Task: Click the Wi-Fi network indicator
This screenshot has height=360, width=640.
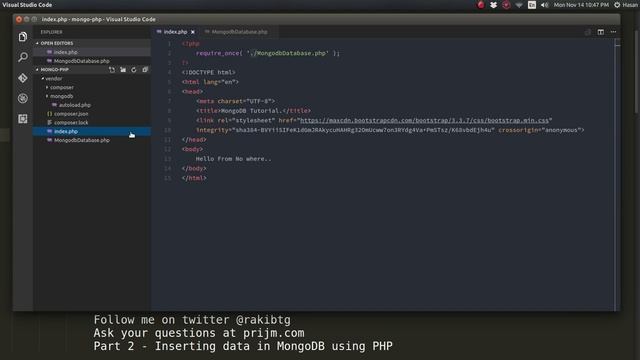Action: point(519,5)
